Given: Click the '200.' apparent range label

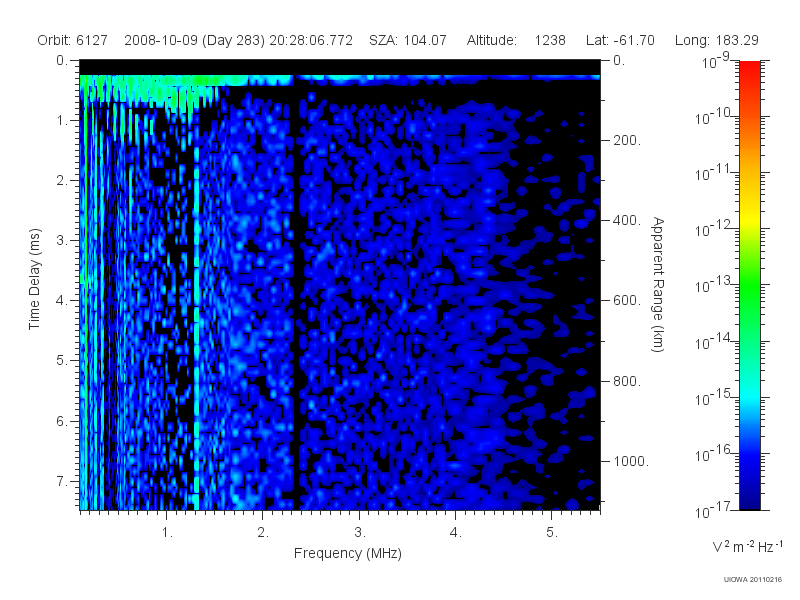Looking at the screenshot, I should coord(626,140).
